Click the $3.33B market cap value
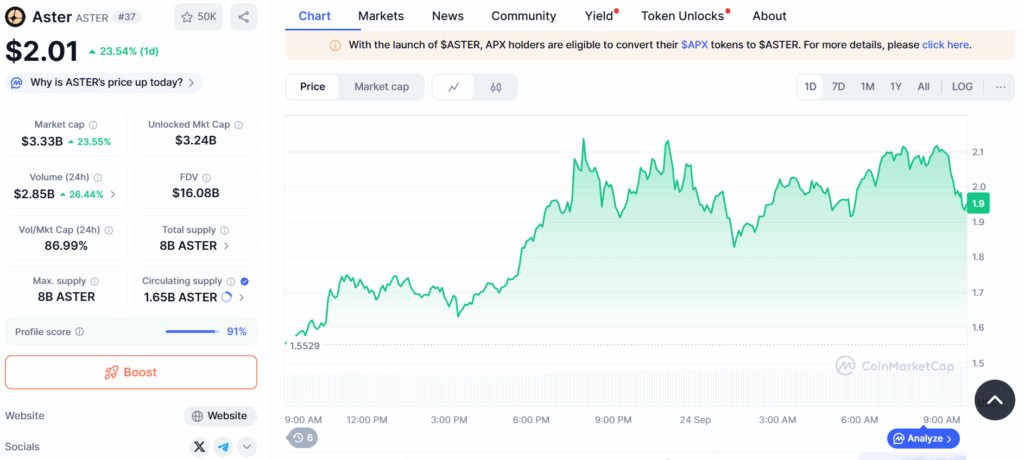Screen dimensions: 1024x460 tap(41, 141)
